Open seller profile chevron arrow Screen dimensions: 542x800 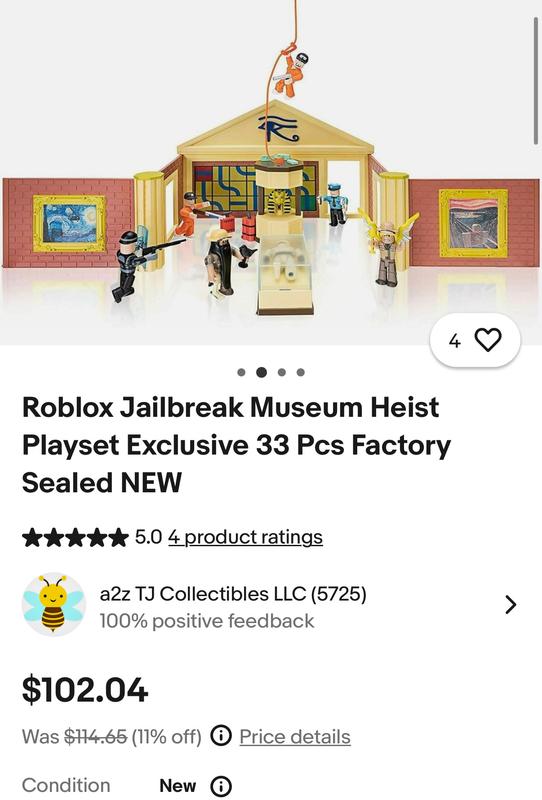click(x=510, y=604)
